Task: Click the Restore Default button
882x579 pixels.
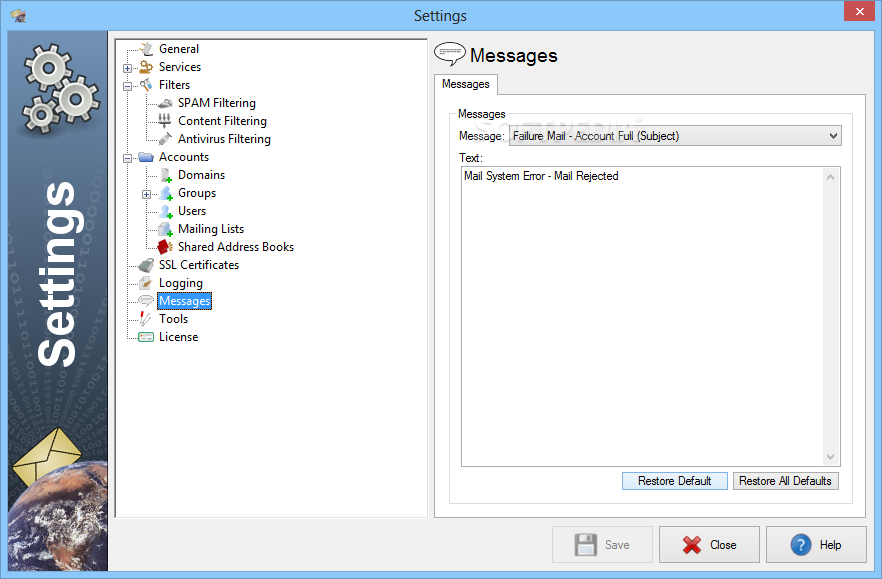Action: 674,481
